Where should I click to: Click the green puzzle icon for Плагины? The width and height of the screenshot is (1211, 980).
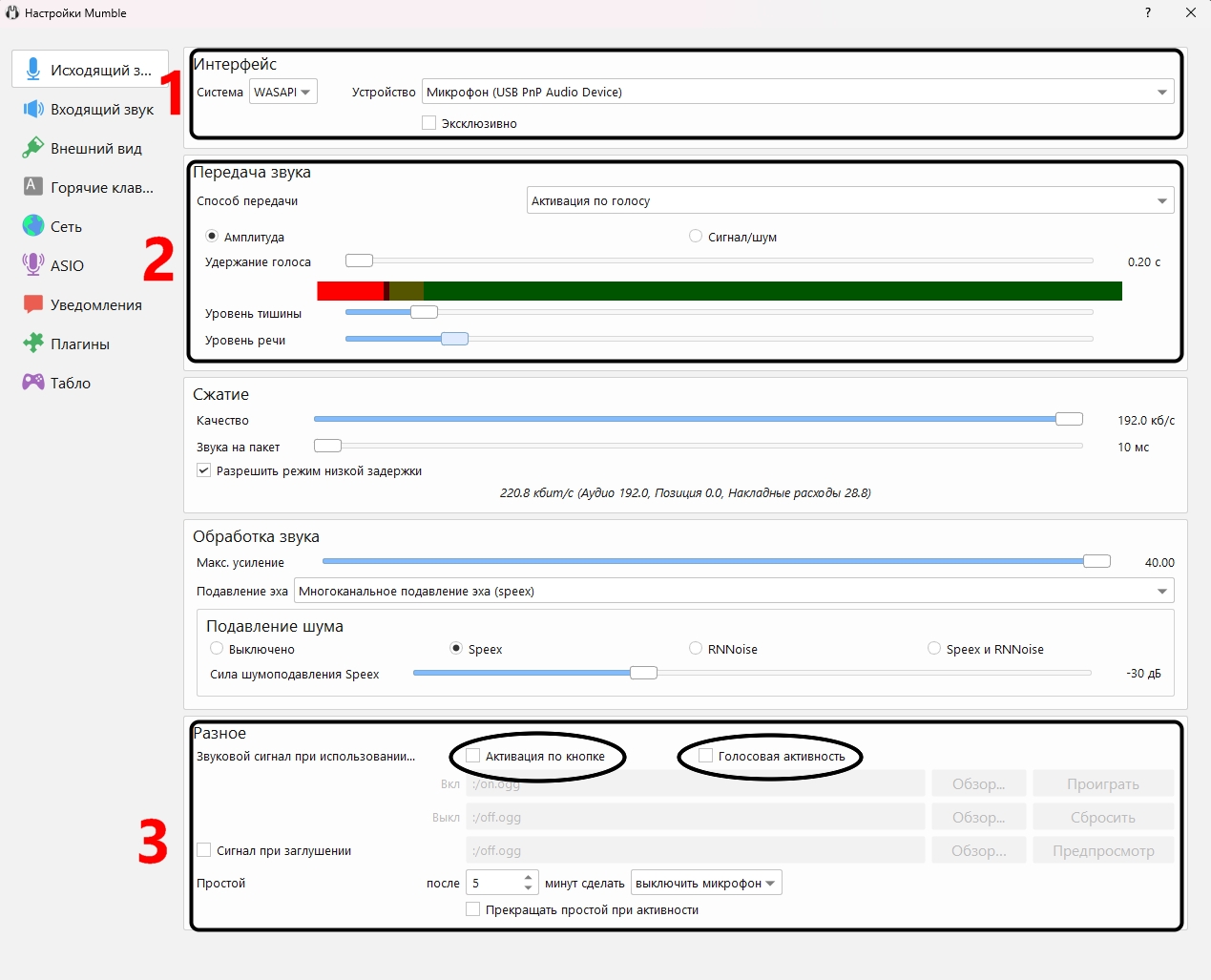[33, 343]
